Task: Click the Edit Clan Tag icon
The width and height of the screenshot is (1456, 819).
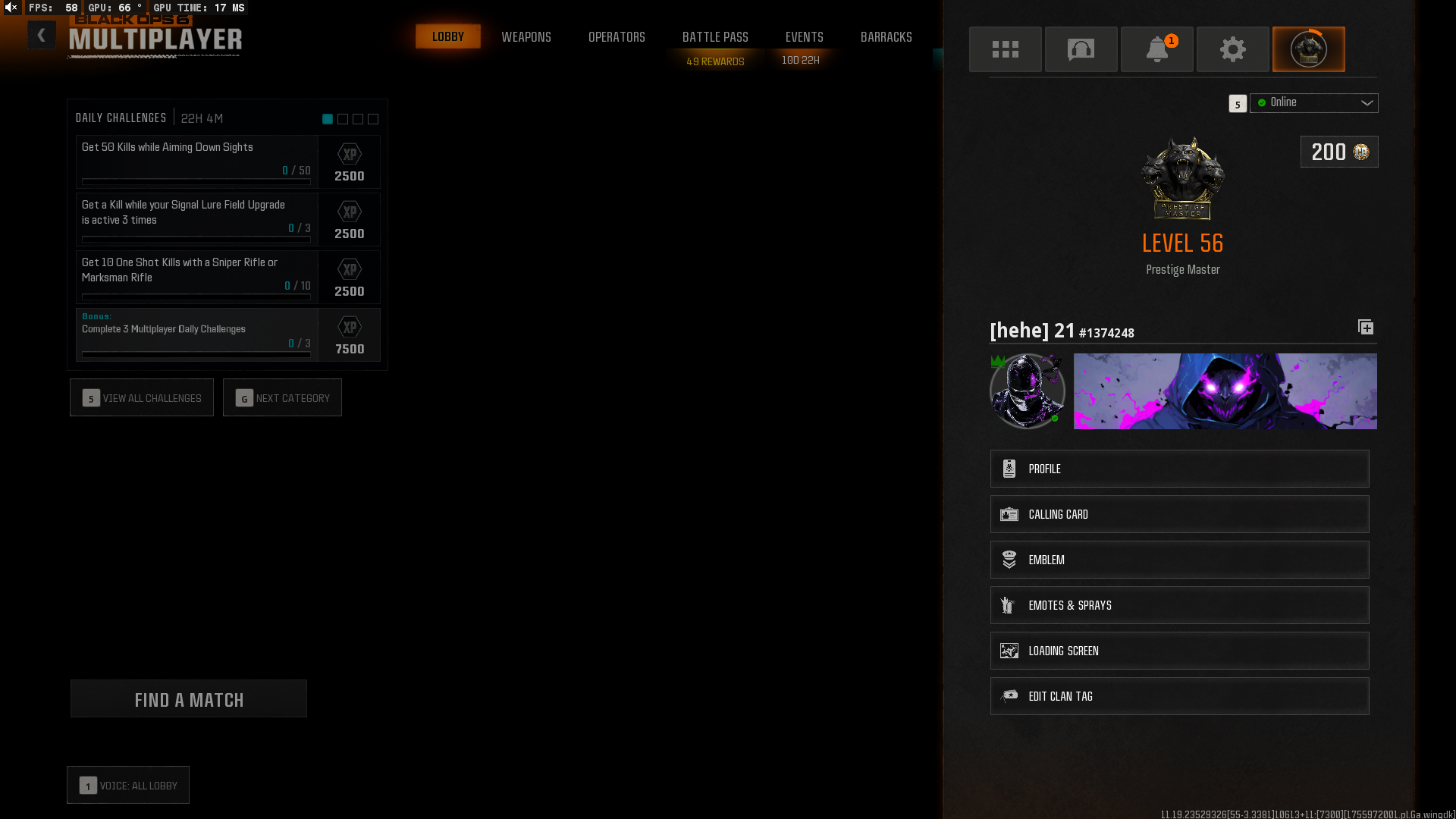Action: point(1009,695)
